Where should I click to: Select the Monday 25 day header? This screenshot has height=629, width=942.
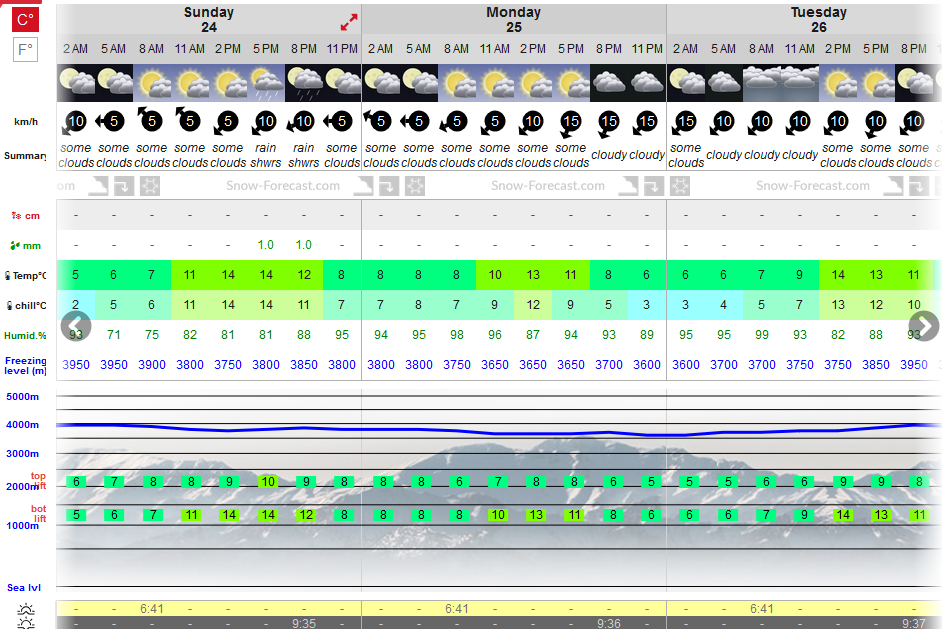click(514, 20)
